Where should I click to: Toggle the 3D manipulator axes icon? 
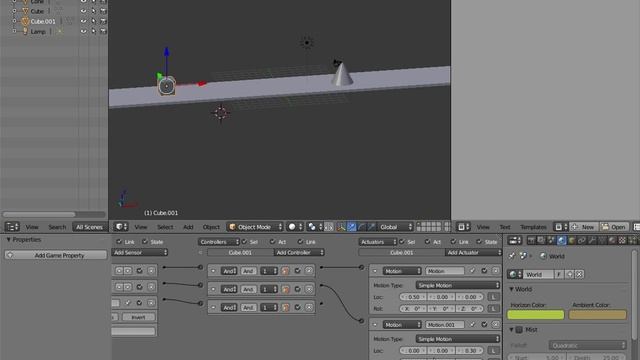(341, 227)
